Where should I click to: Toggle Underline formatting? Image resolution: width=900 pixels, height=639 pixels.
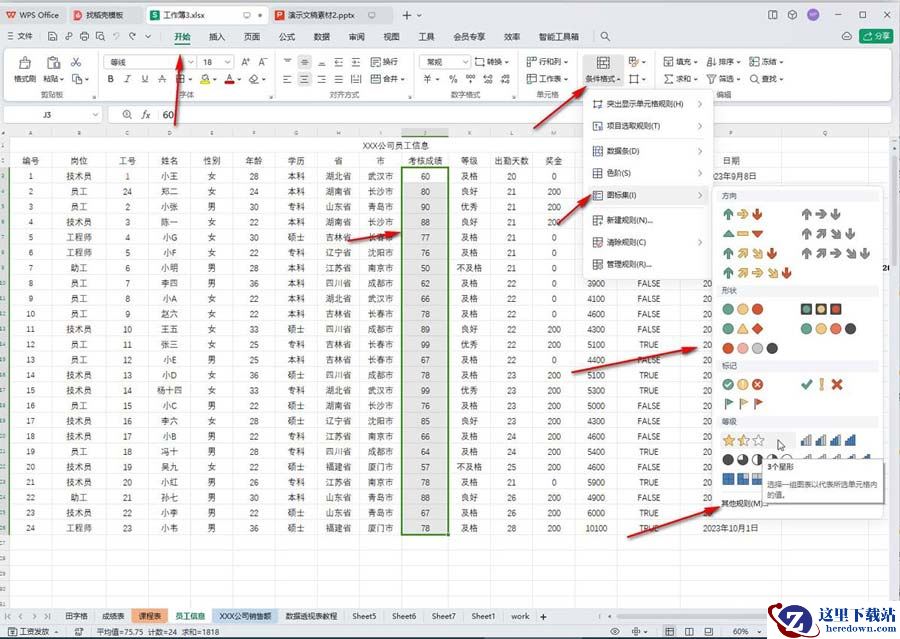pos(145,79)
